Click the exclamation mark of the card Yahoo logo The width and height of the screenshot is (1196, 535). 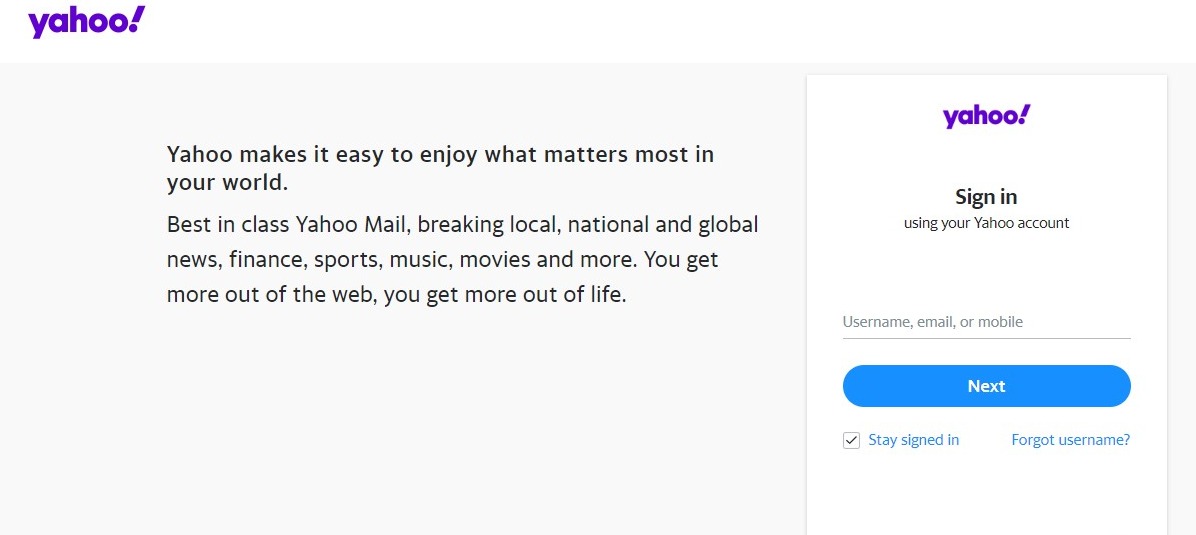point(1023,113)
